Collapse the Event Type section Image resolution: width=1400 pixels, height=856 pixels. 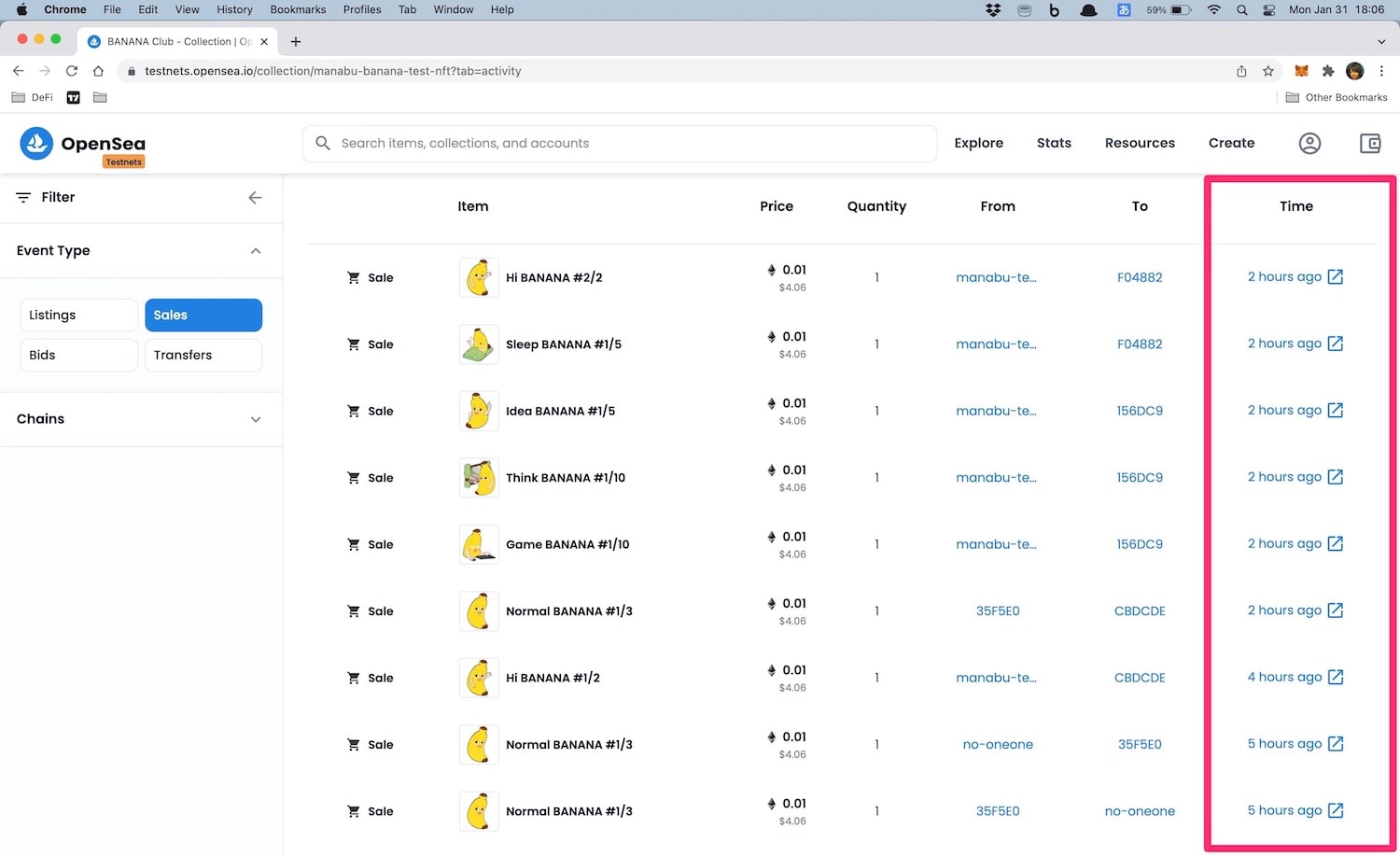point(256,250)
